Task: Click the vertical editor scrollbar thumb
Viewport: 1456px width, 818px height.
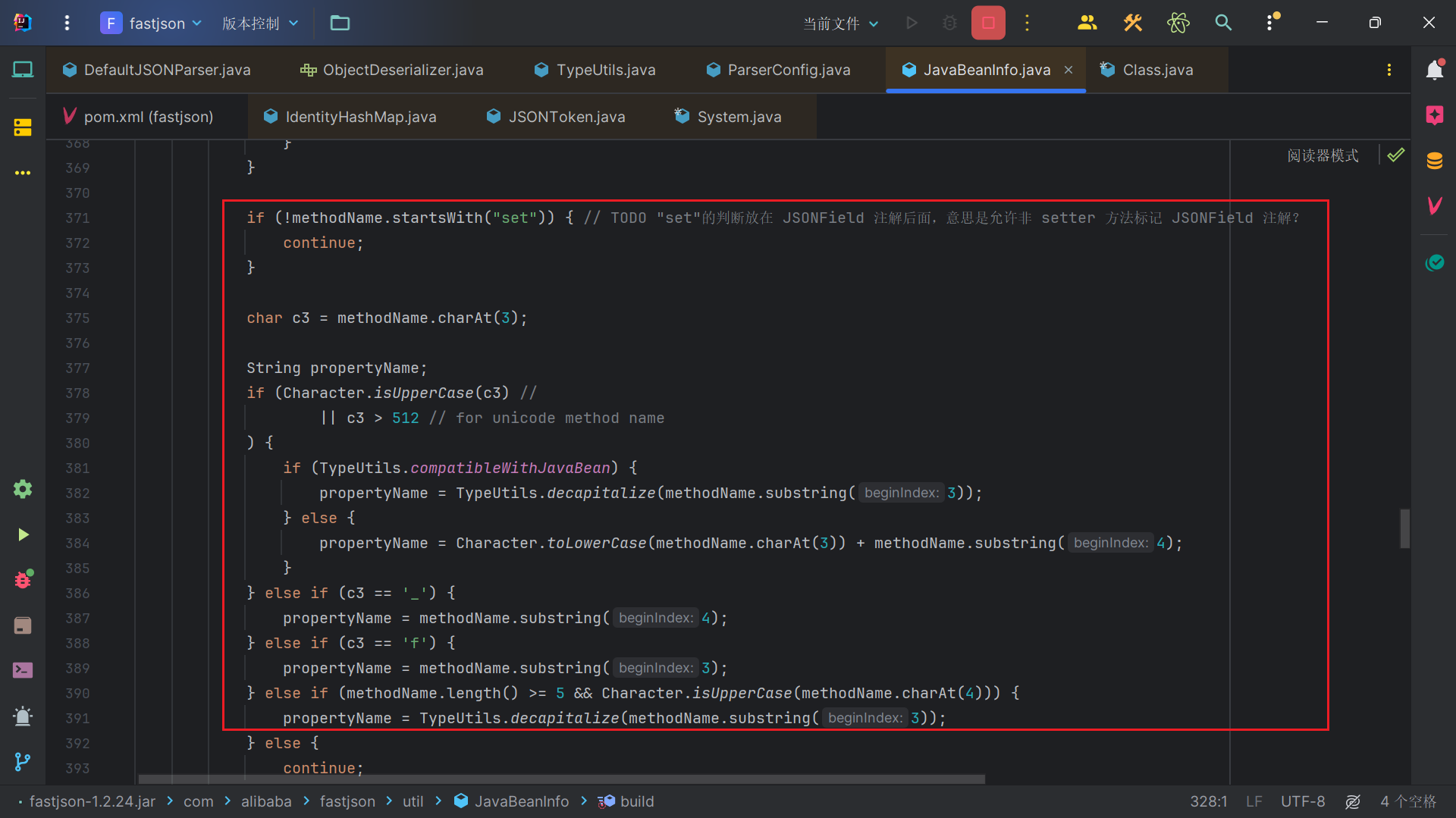Action: [1404, 528]
